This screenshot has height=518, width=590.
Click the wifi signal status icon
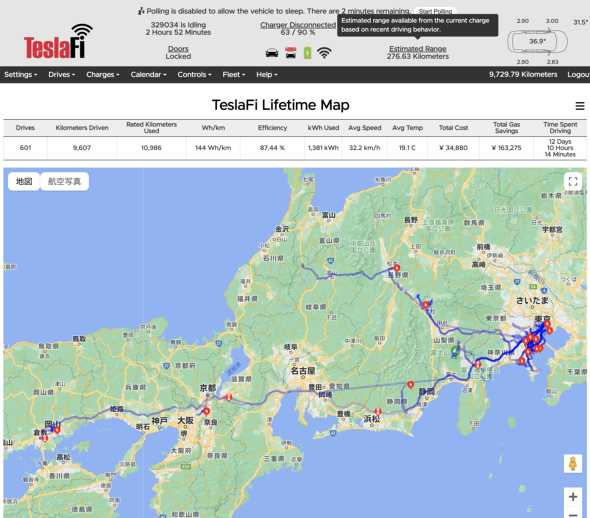[x=324, y=53]
